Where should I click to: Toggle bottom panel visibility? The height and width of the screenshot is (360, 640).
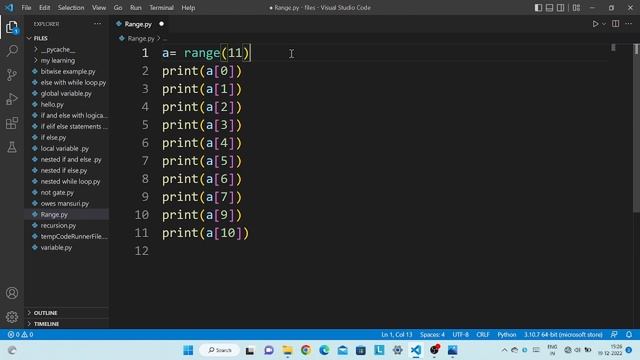(549, 8)
